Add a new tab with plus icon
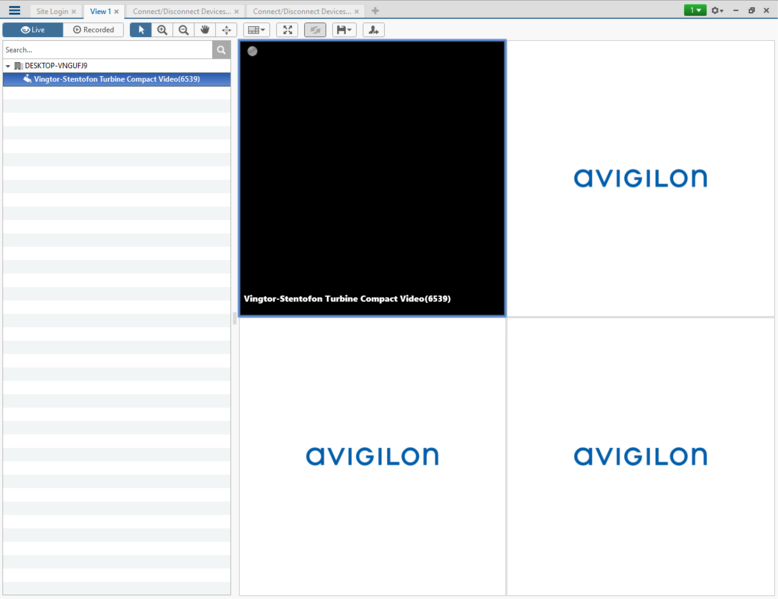Screen dimensions: 778x599 375,10
